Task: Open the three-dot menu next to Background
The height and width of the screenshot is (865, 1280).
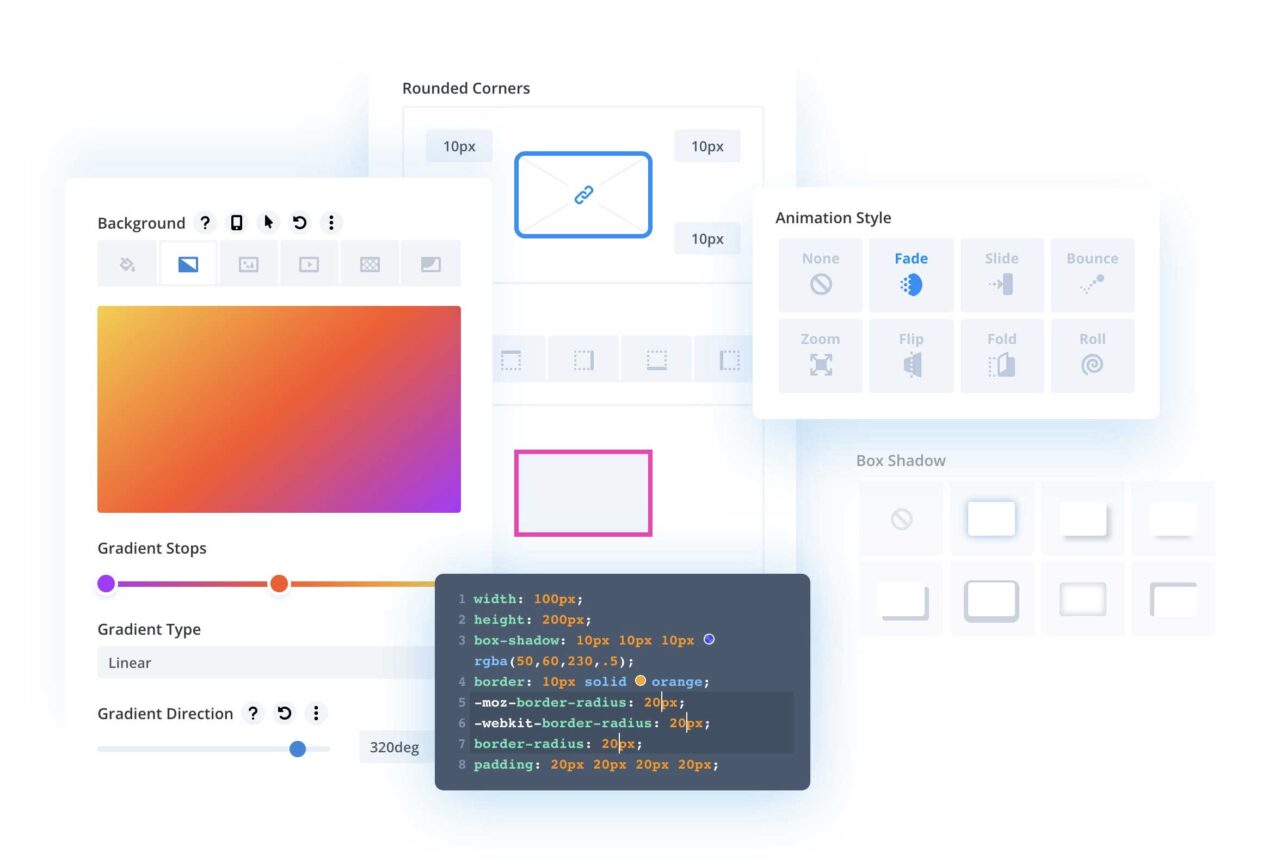Action: [x=331, y=223]
